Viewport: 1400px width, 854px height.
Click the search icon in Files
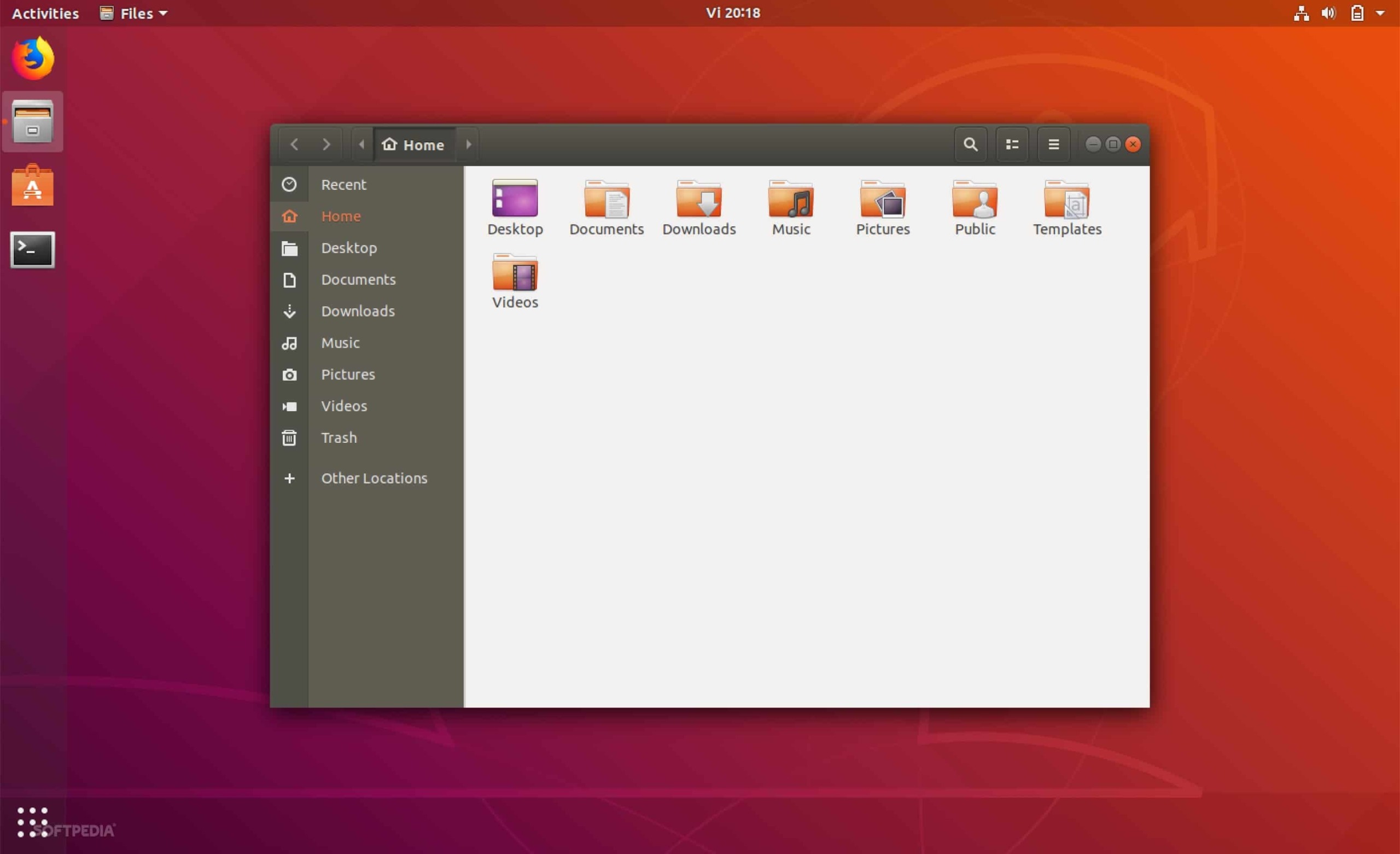pos(969,144)
